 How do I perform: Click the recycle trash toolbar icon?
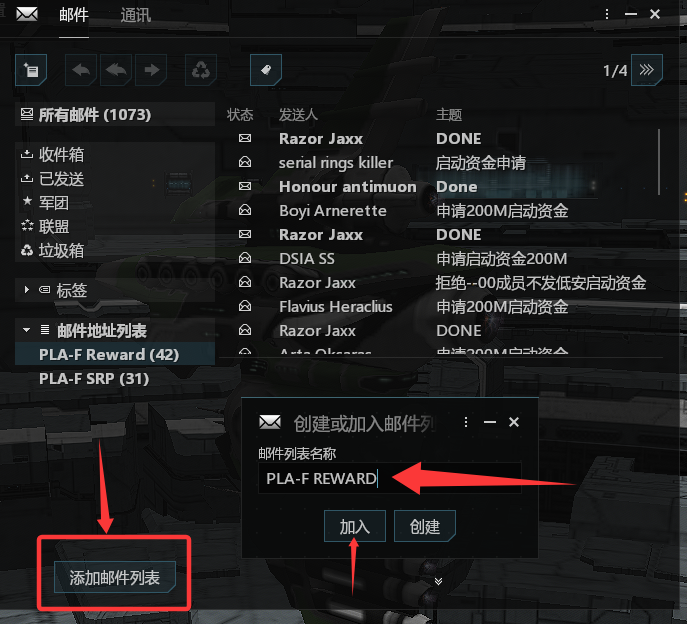pyautogui.click(x=201, y=70)
